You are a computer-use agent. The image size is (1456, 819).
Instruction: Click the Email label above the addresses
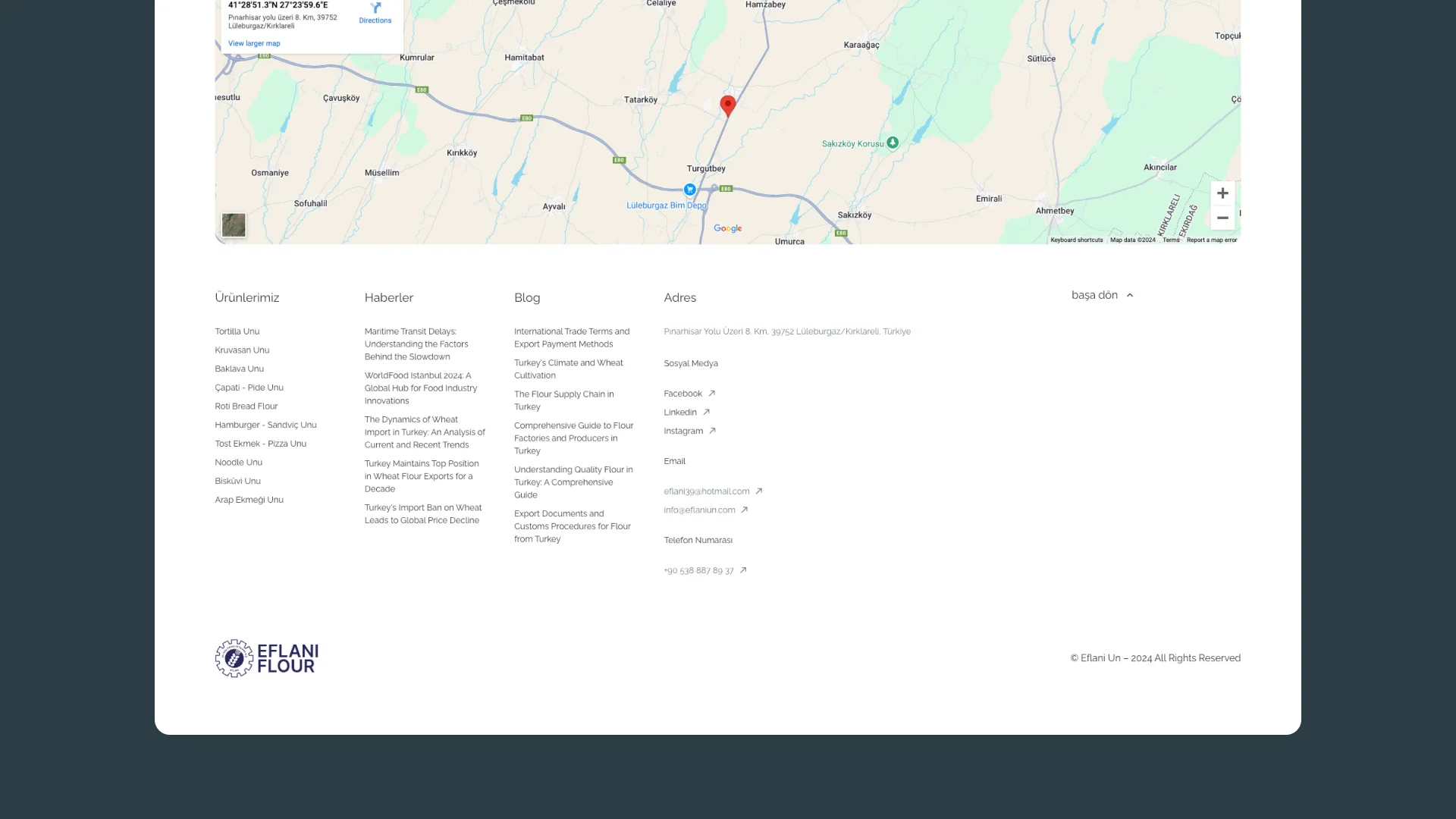coord(674,461)
